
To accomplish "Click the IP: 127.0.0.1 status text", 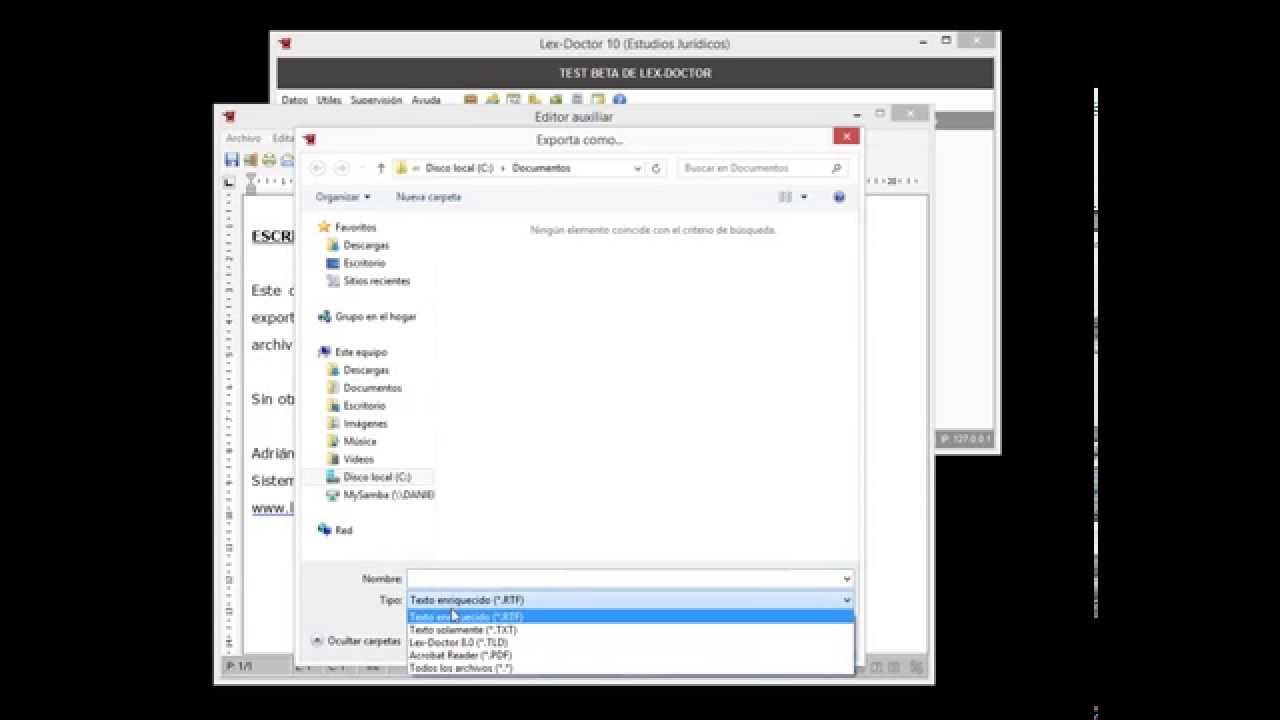I will [x=965, y=439].
